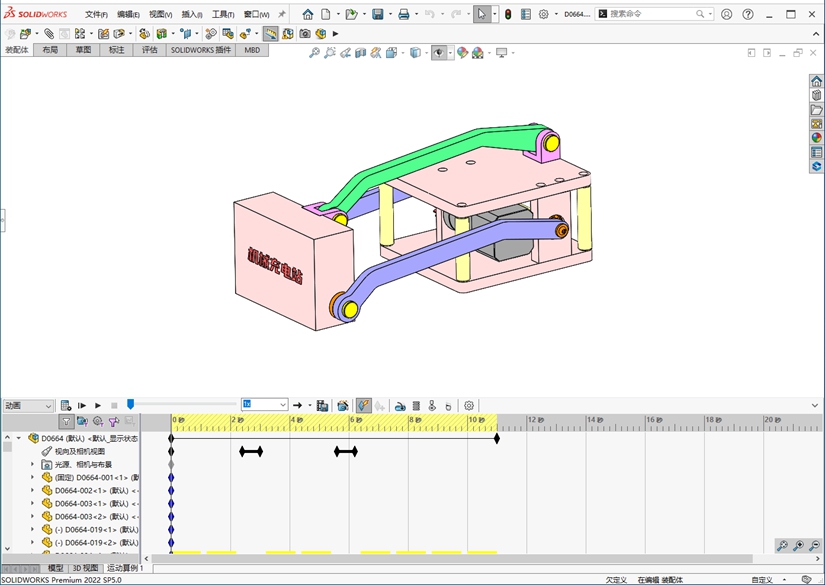This screenshot has width=825, height=585.
Task: Toggle the Autokey button
Action: pyautogui.click(x=364, y=405)
